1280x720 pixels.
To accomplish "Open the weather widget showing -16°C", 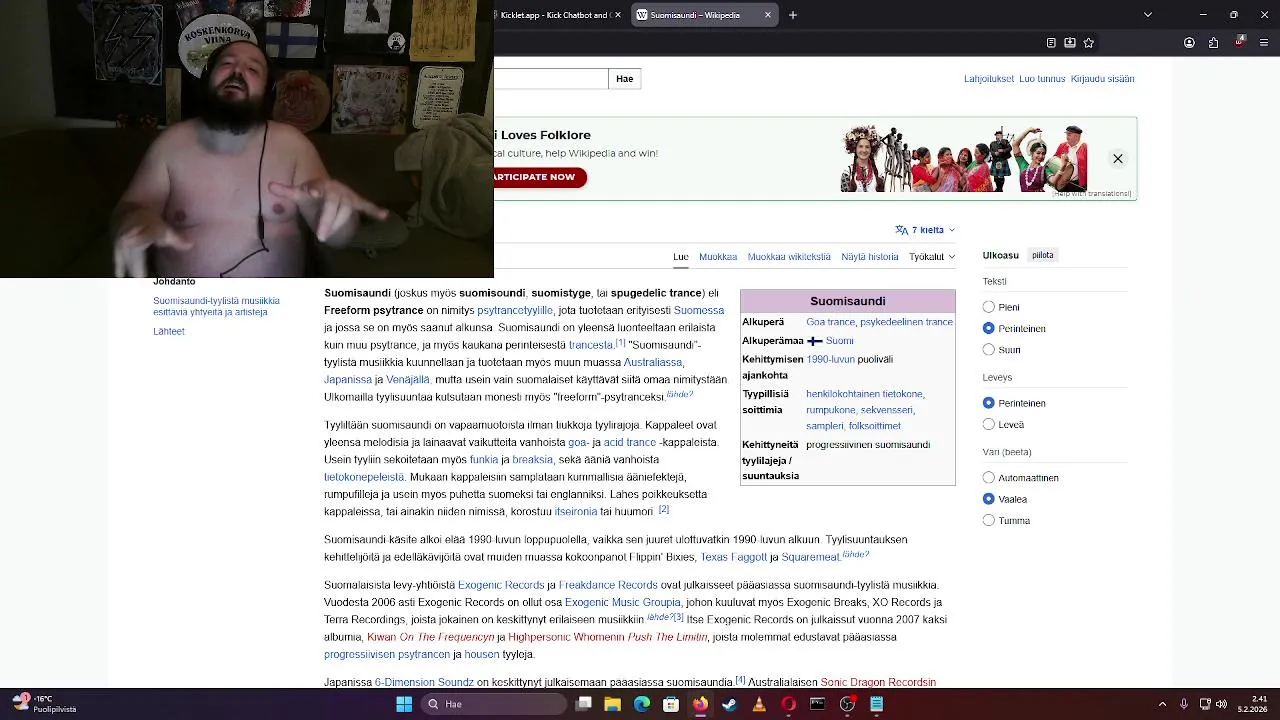I will tap(44, 704).
